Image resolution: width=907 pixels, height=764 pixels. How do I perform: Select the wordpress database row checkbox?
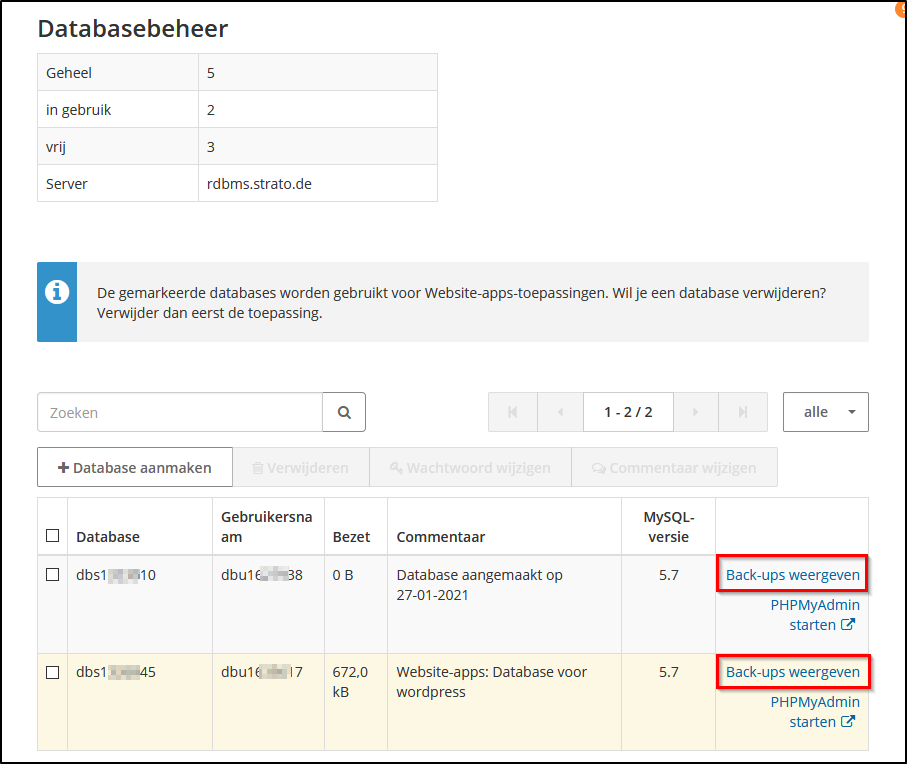pyautogui.click(x=53, y=672)
